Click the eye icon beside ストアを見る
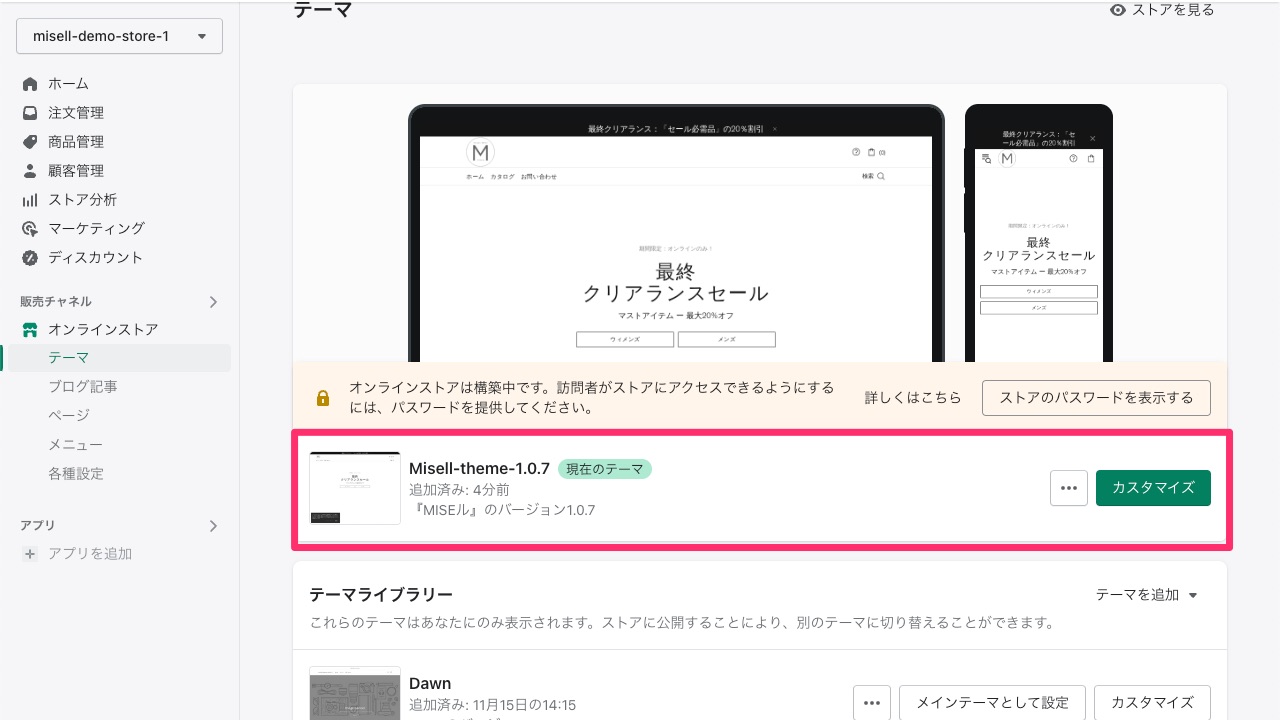 point(1119,10)
